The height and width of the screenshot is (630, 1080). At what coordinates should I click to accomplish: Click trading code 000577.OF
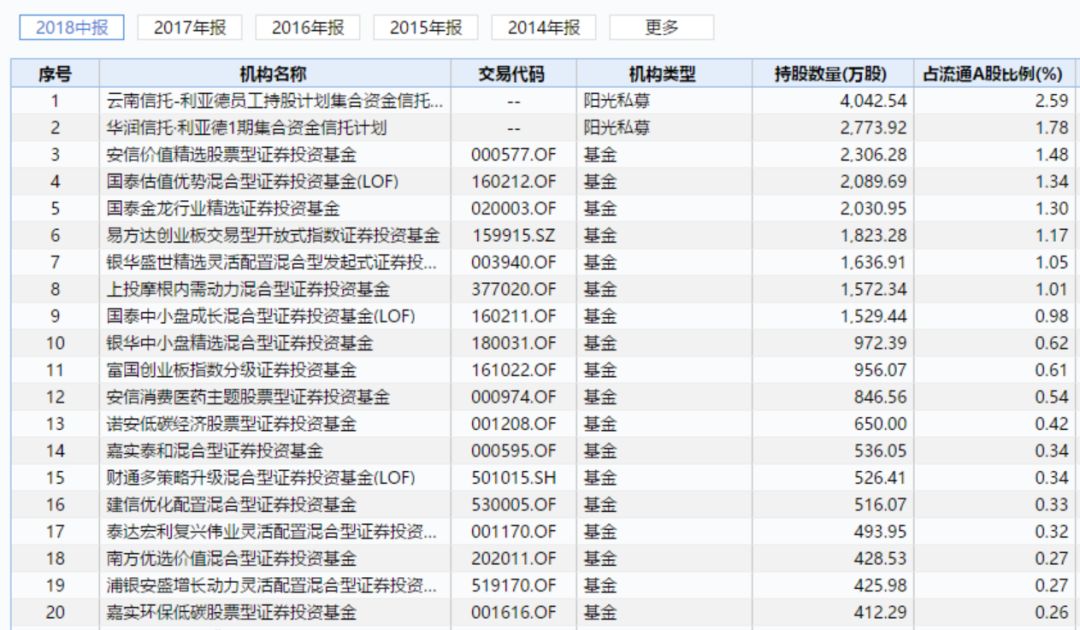[513, 154]
